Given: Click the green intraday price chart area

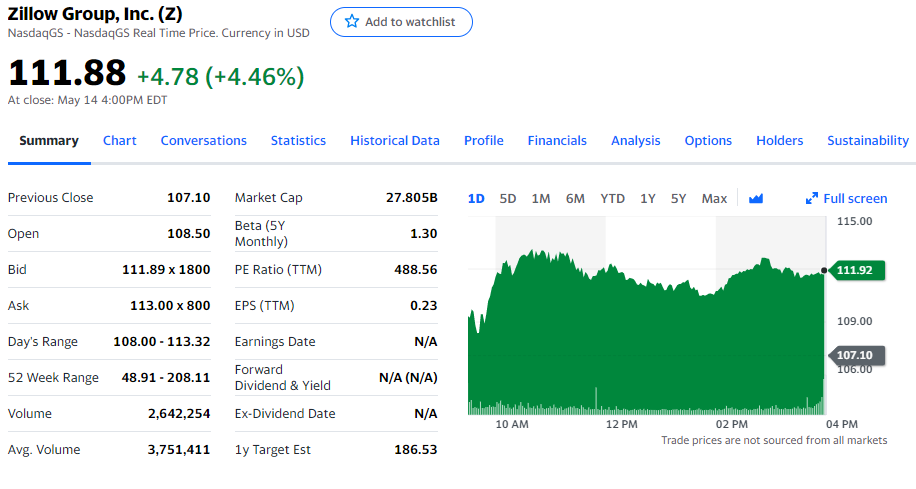Looking at the screenshot, I should pyautogui.click(x=646, y=333).
